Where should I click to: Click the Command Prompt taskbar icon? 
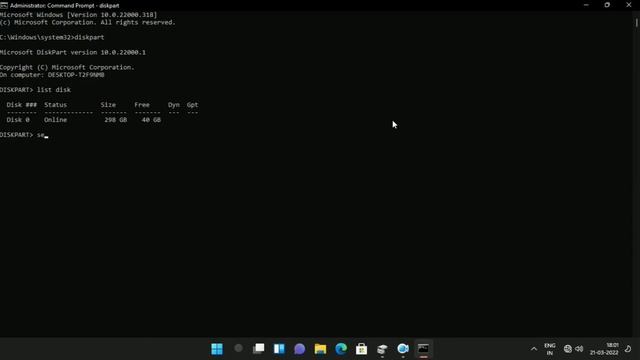tap(423, 349)
